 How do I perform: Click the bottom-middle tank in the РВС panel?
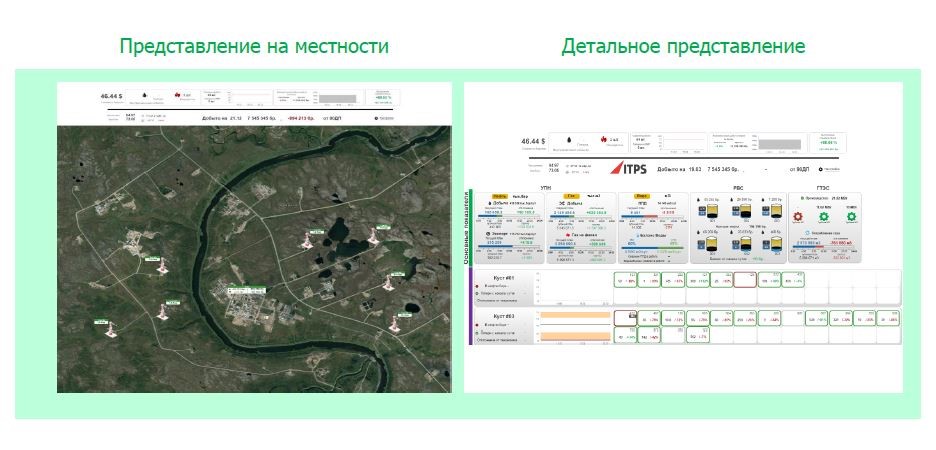coord(746,243)
